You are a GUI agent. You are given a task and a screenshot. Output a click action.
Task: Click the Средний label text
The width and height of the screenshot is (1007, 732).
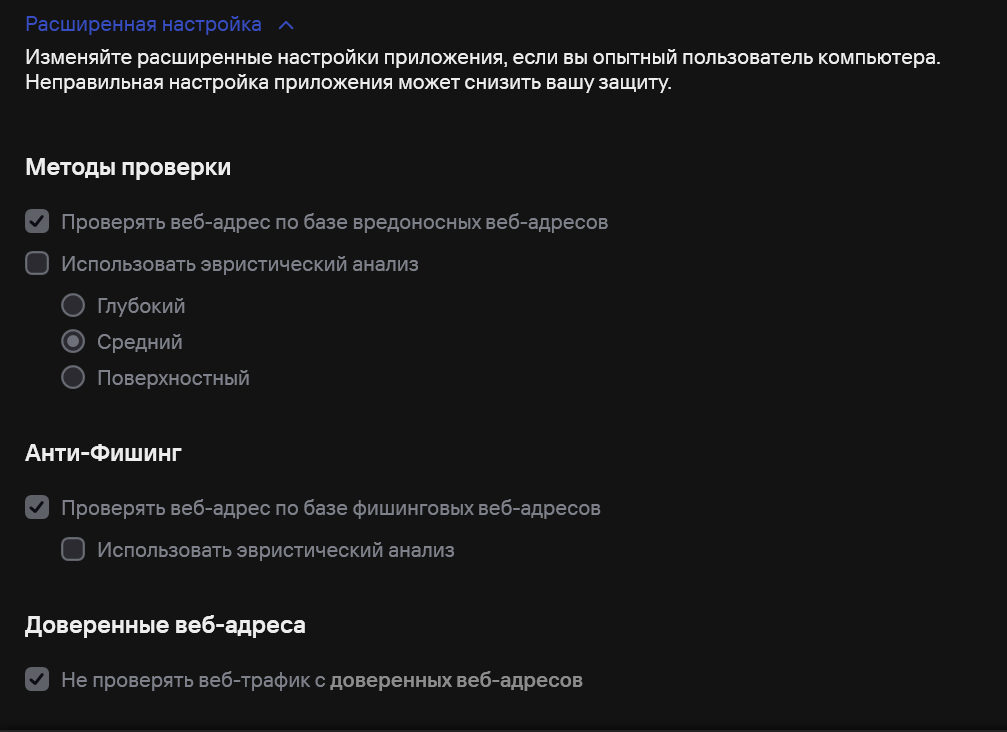tap(139, 342)
